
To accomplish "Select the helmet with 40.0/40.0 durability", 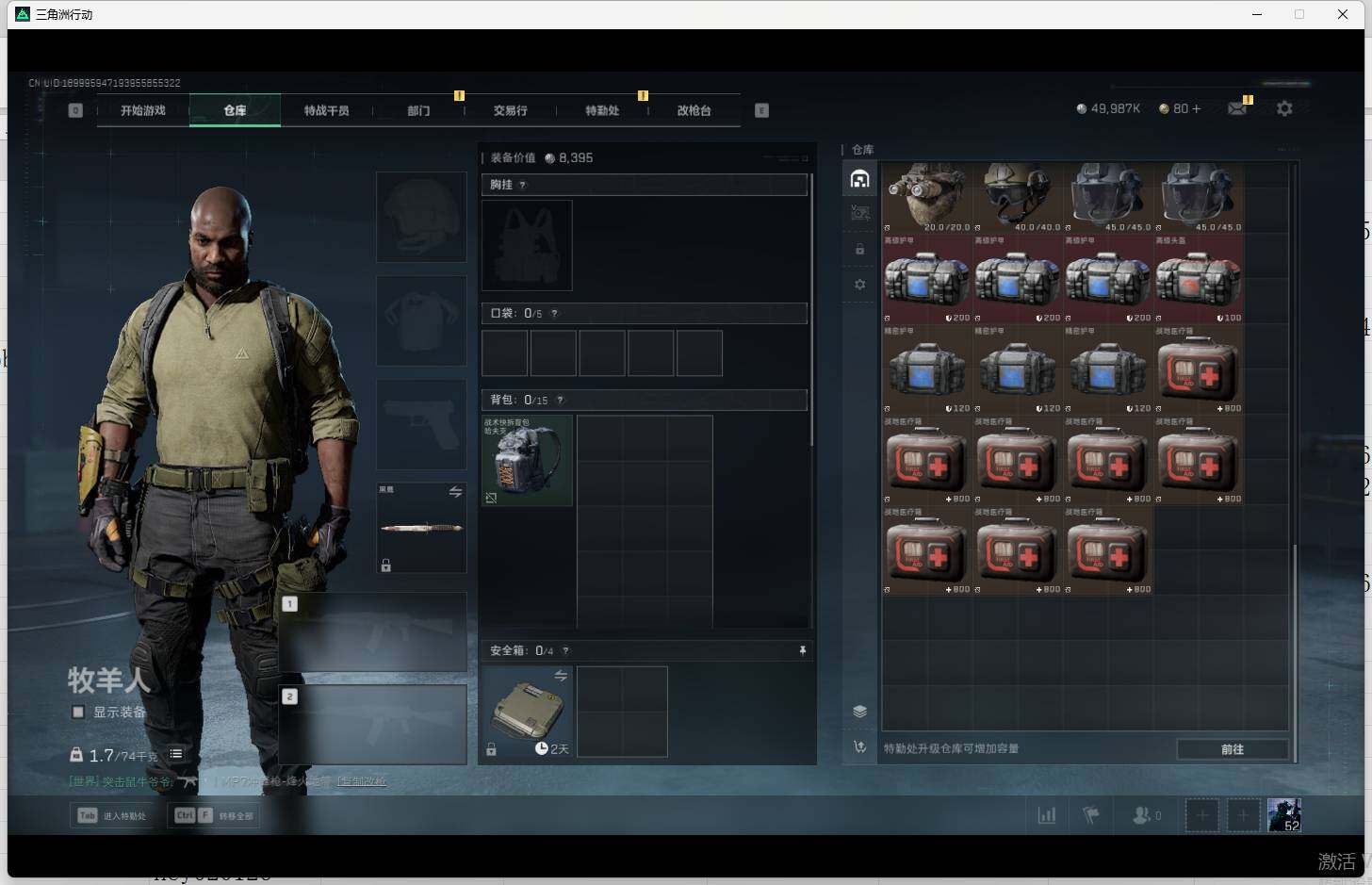I will 1018,197.
